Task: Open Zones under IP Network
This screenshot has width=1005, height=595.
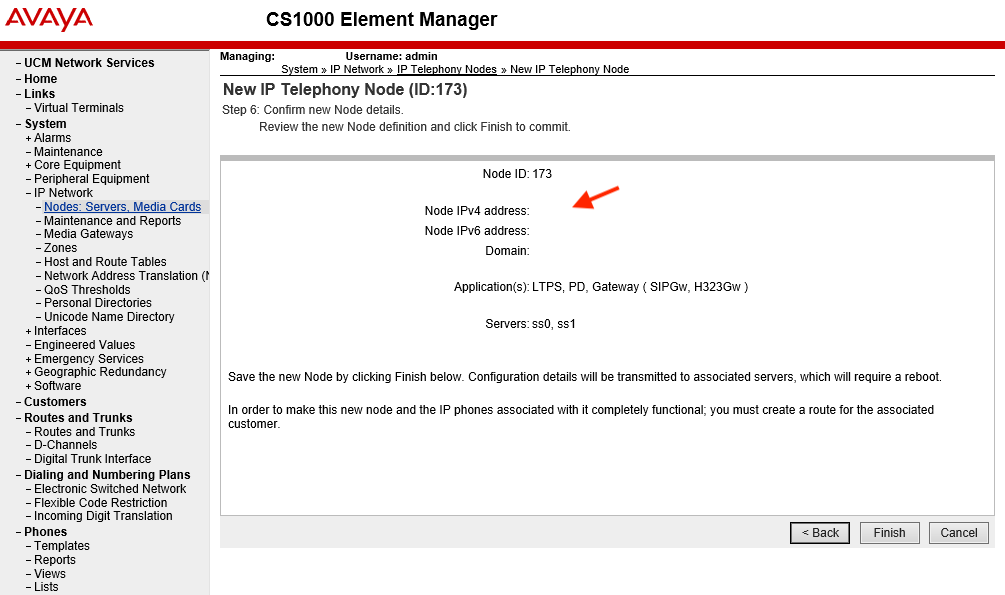Action: click(60, 247)
